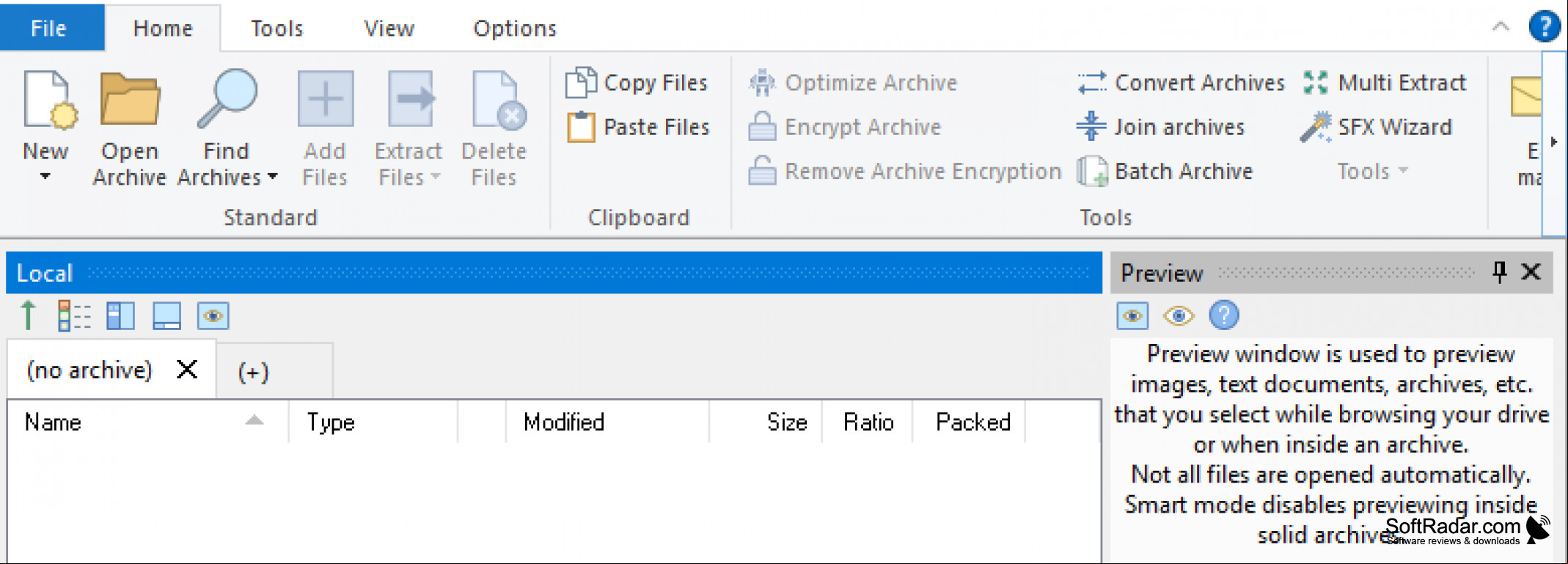Switch to the View ribbon tab
Screen dimensions: 1568x564
389,29
